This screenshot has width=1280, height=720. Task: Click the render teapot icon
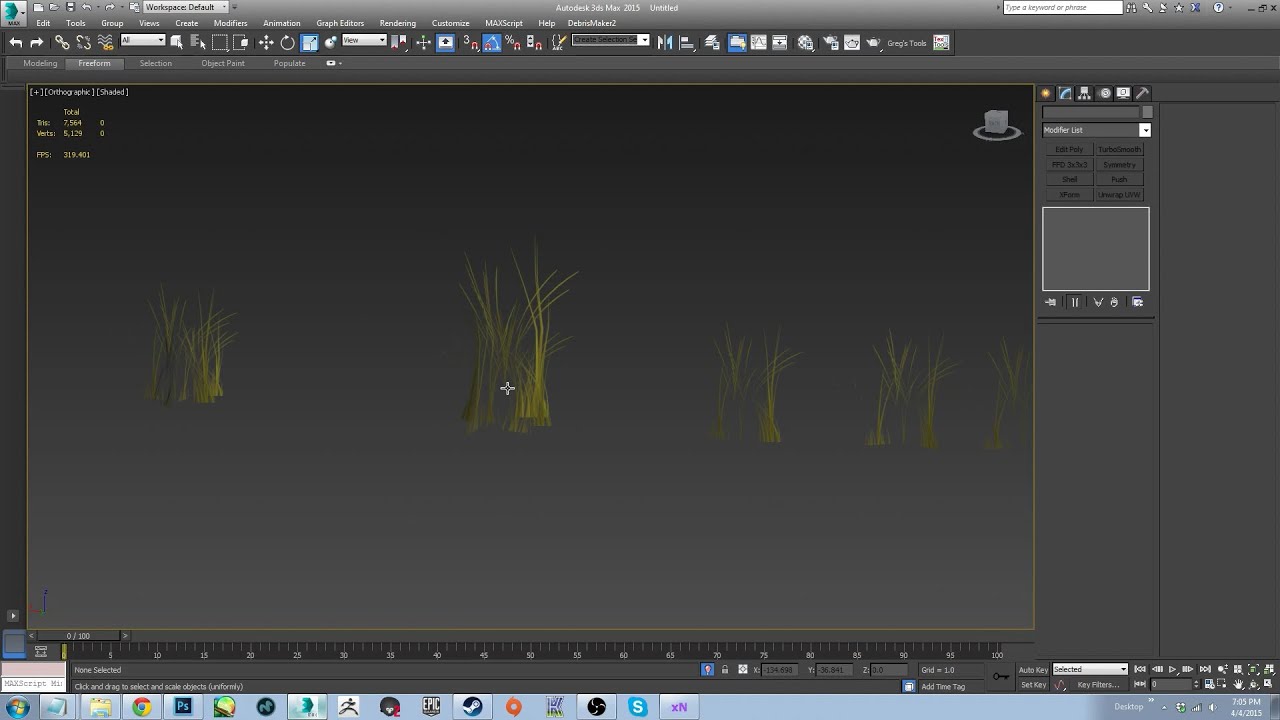pyautogui.click(x=873, y=42)
